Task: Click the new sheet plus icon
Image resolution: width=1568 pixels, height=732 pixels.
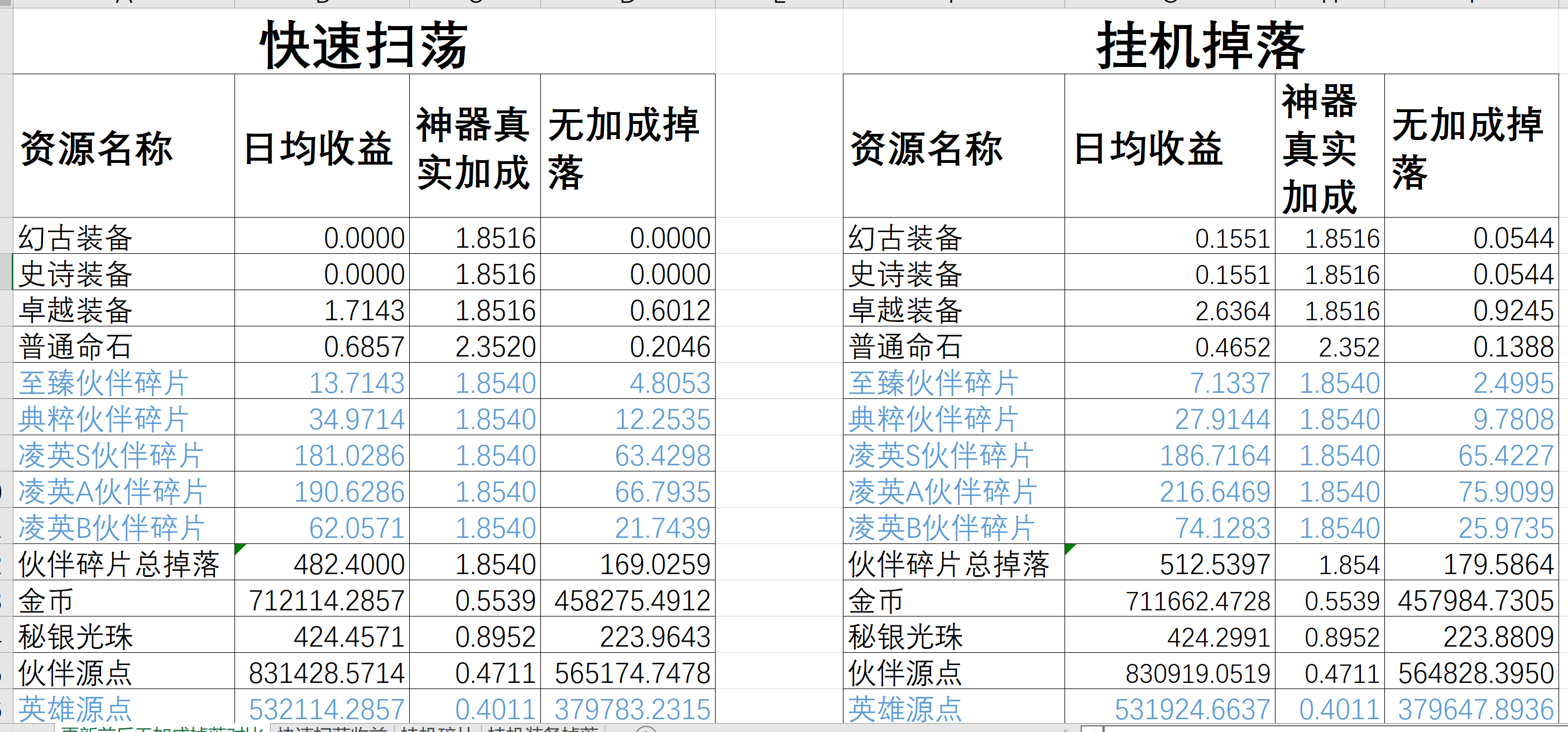Action: [x=646, y=729]
